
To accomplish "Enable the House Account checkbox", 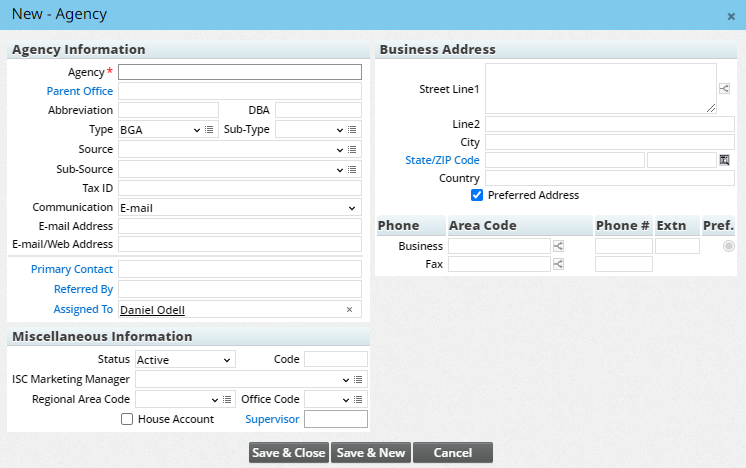I will [x=127, y=419].
